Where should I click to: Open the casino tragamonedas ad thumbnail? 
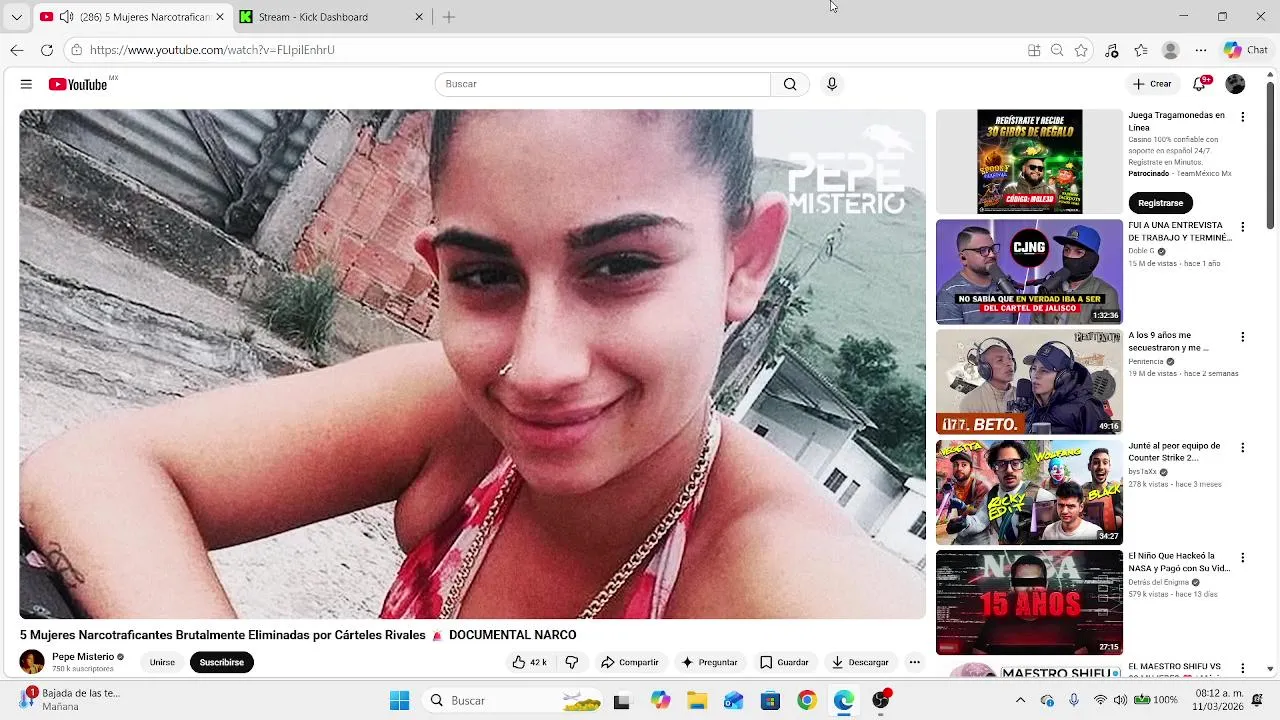[x=1029, y=162]
